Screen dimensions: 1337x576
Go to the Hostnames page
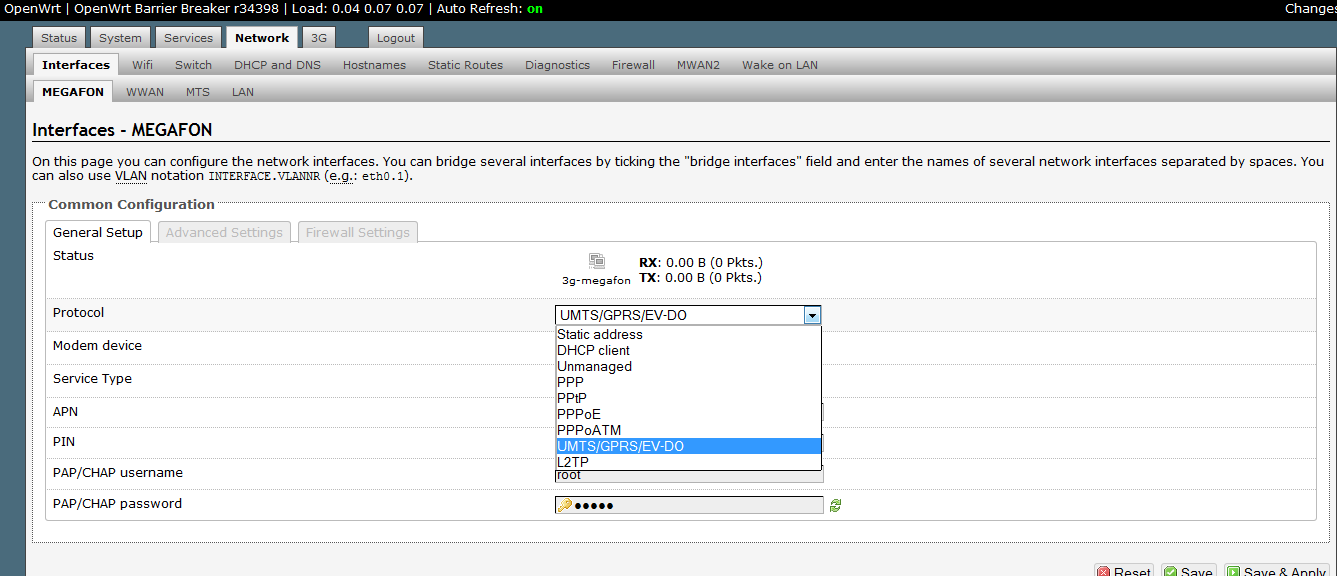pyautogui.click(x=374, y=65)
